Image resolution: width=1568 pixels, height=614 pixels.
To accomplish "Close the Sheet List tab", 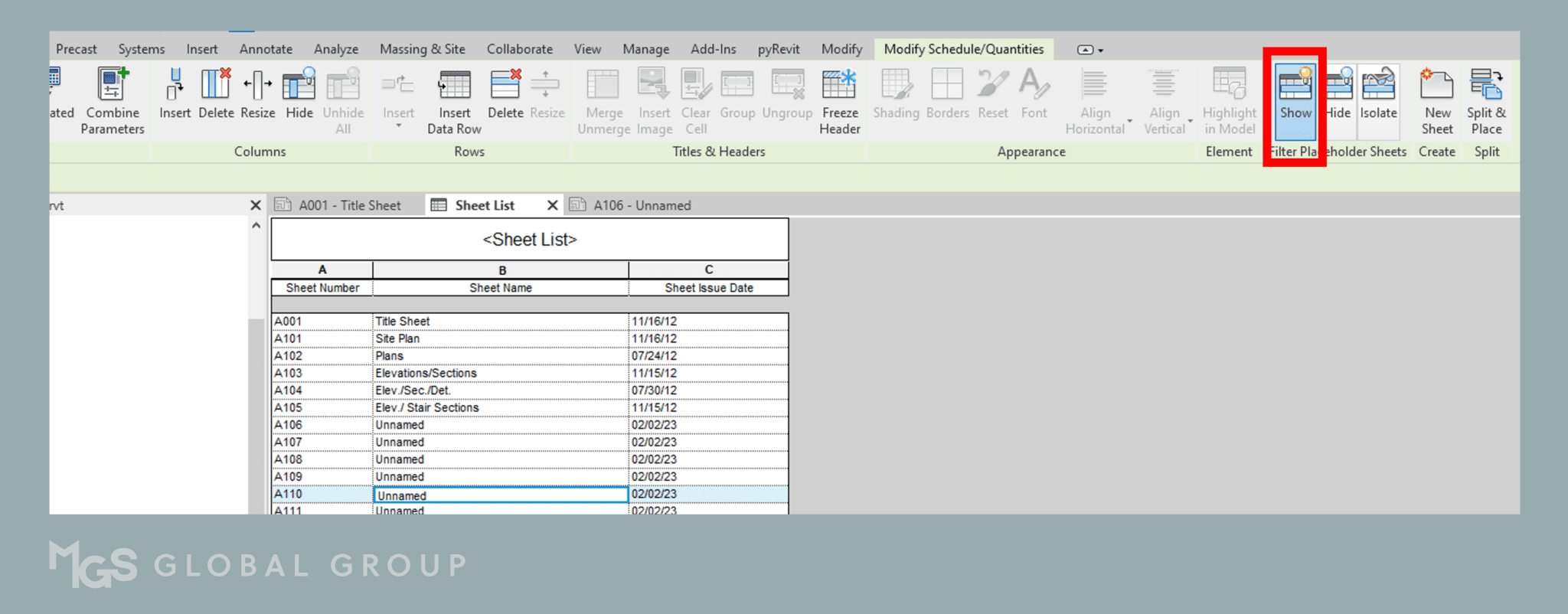I will [x=552, y=205].
